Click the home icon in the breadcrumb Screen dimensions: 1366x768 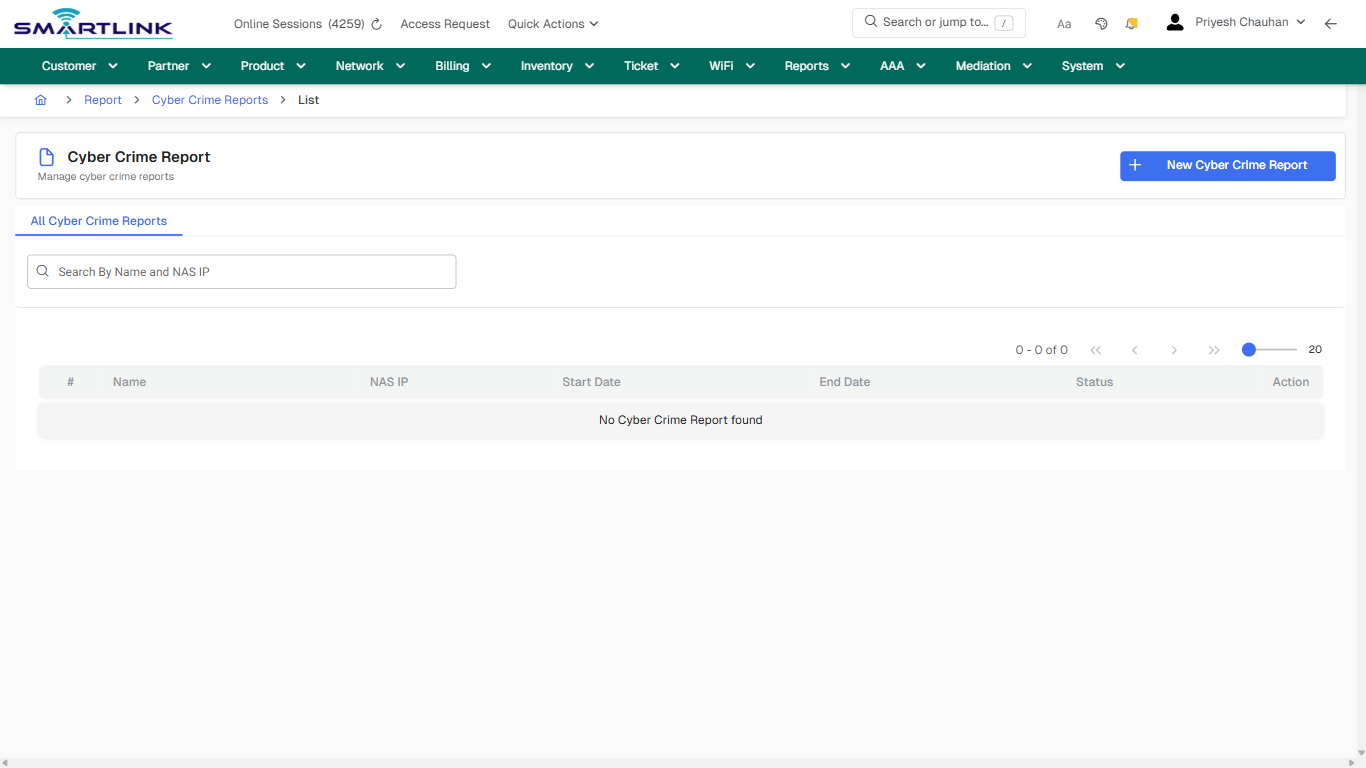coord(40,100)
